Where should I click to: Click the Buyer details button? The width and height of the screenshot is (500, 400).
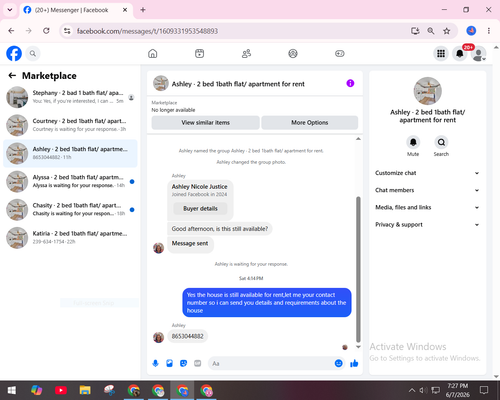coord(200,209)
